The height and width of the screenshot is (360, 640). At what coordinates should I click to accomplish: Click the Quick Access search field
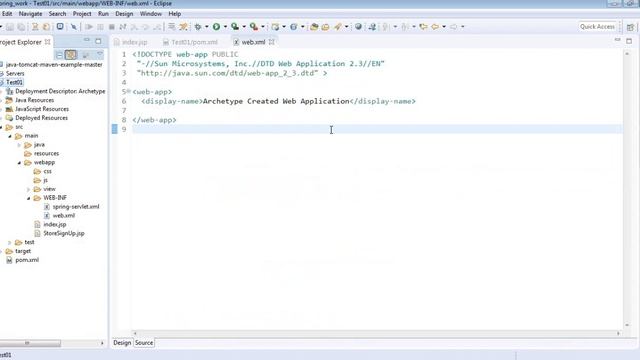[x=598, y=27]
